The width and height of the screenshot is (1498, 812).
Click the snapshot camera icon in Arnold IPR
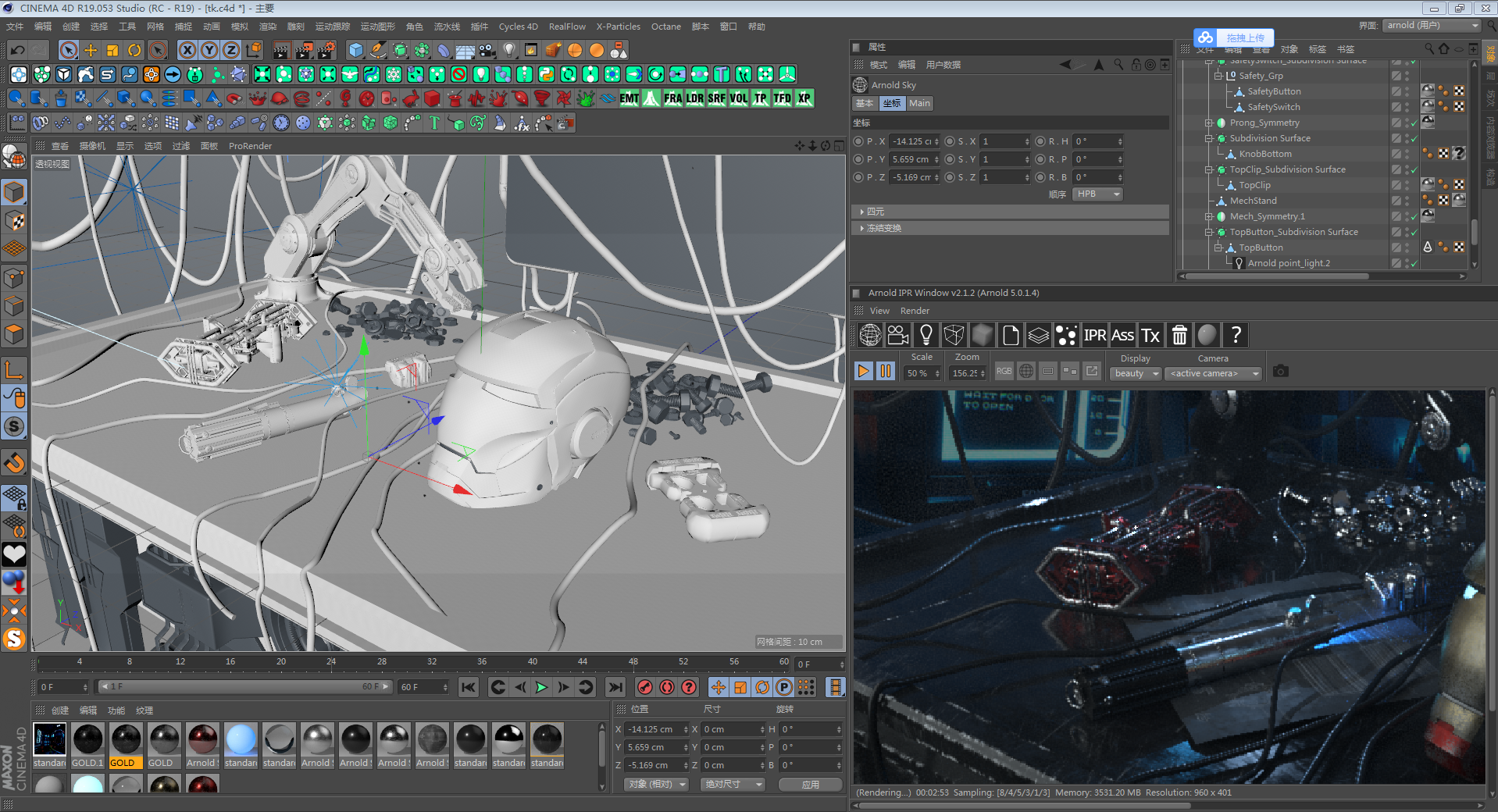pyautogui.click(x=1281, y=371)
